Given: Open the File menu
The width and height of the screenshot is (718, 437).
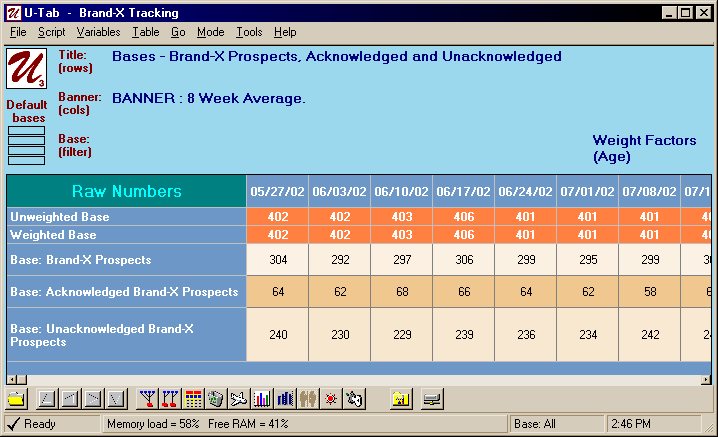Looking at the screenshot, I should click(18, 32).
